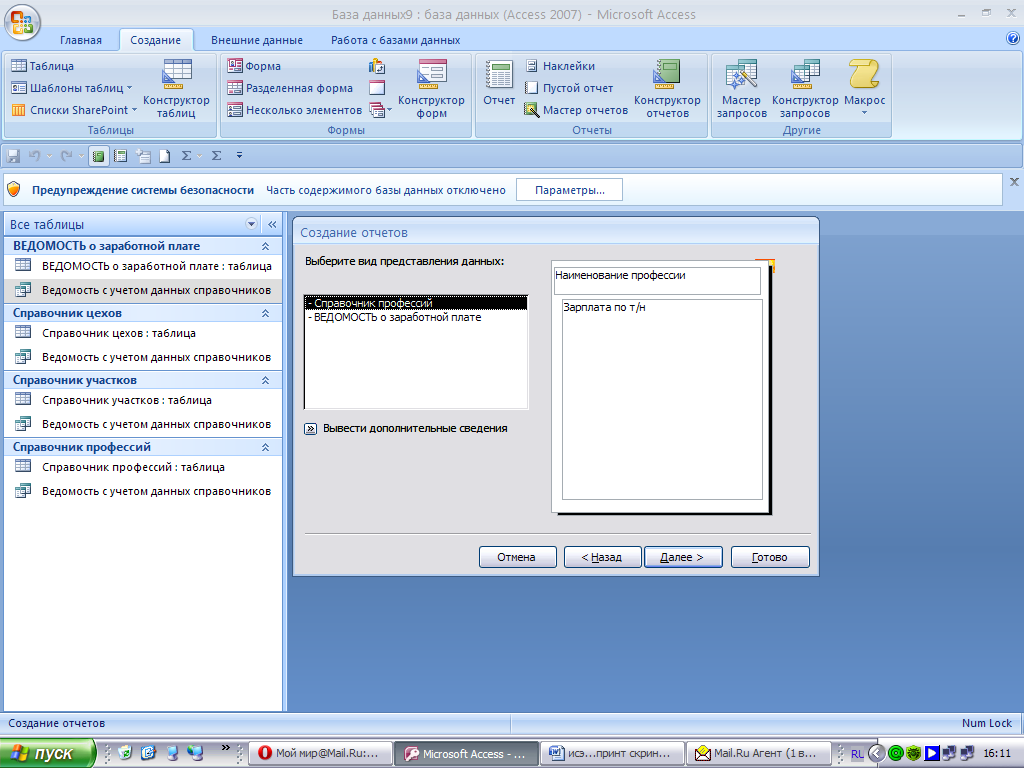Create a Пустой отчет
The image size is (1024, 768).
569,88
